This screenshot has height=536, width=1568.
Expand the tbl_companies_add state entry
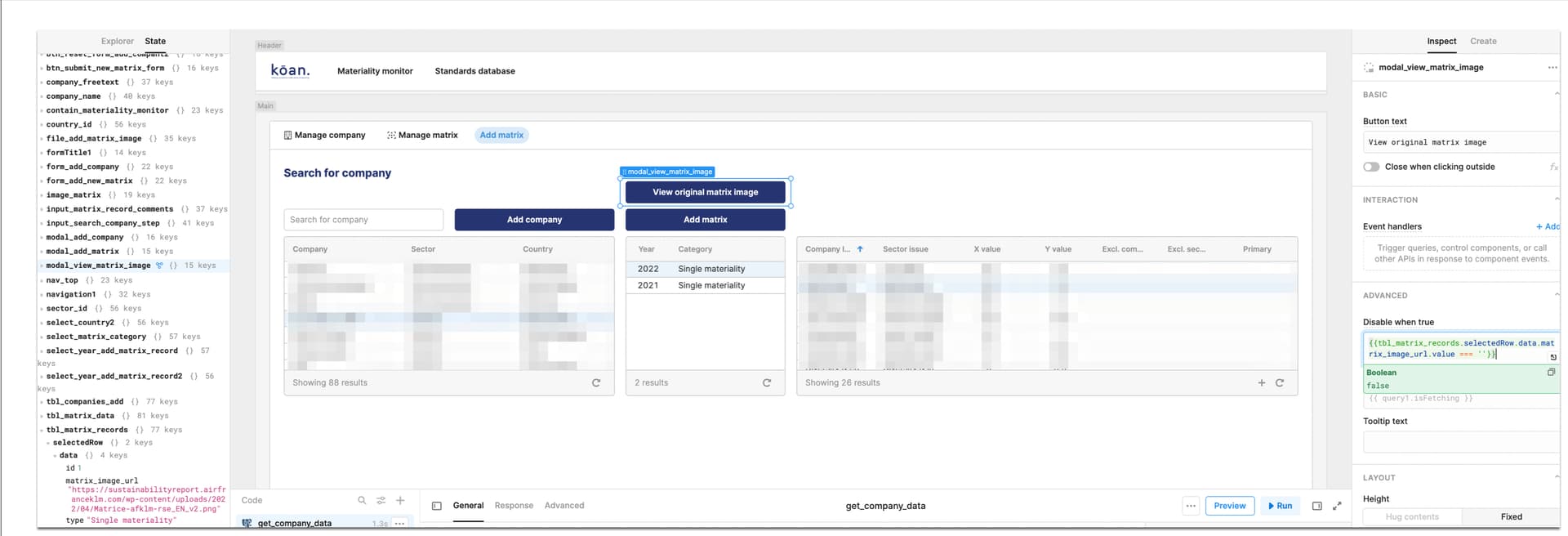click(x=42, y=402)
